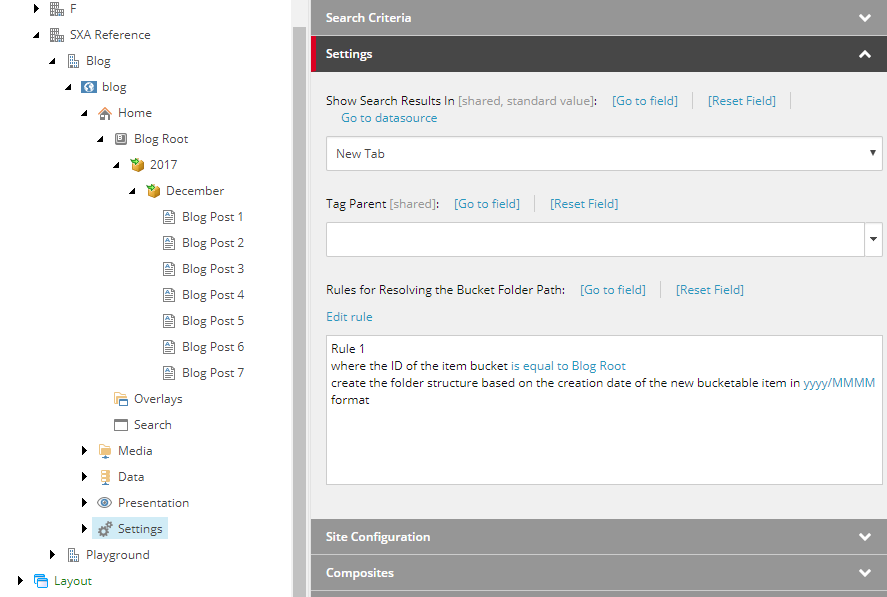887x597 pixels.
Task: Click 'is equal to Blog Root' rule condition
Action: click(568, 366)
